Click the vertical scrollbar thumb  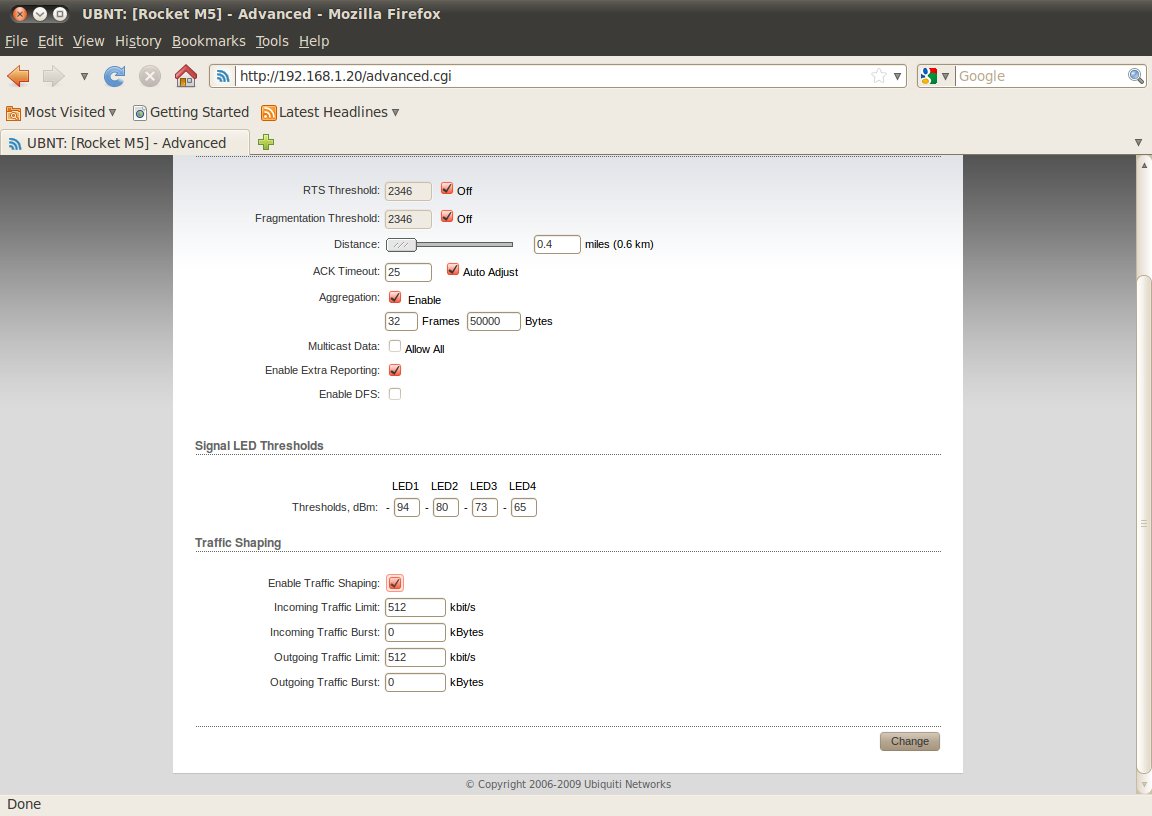1143,524
